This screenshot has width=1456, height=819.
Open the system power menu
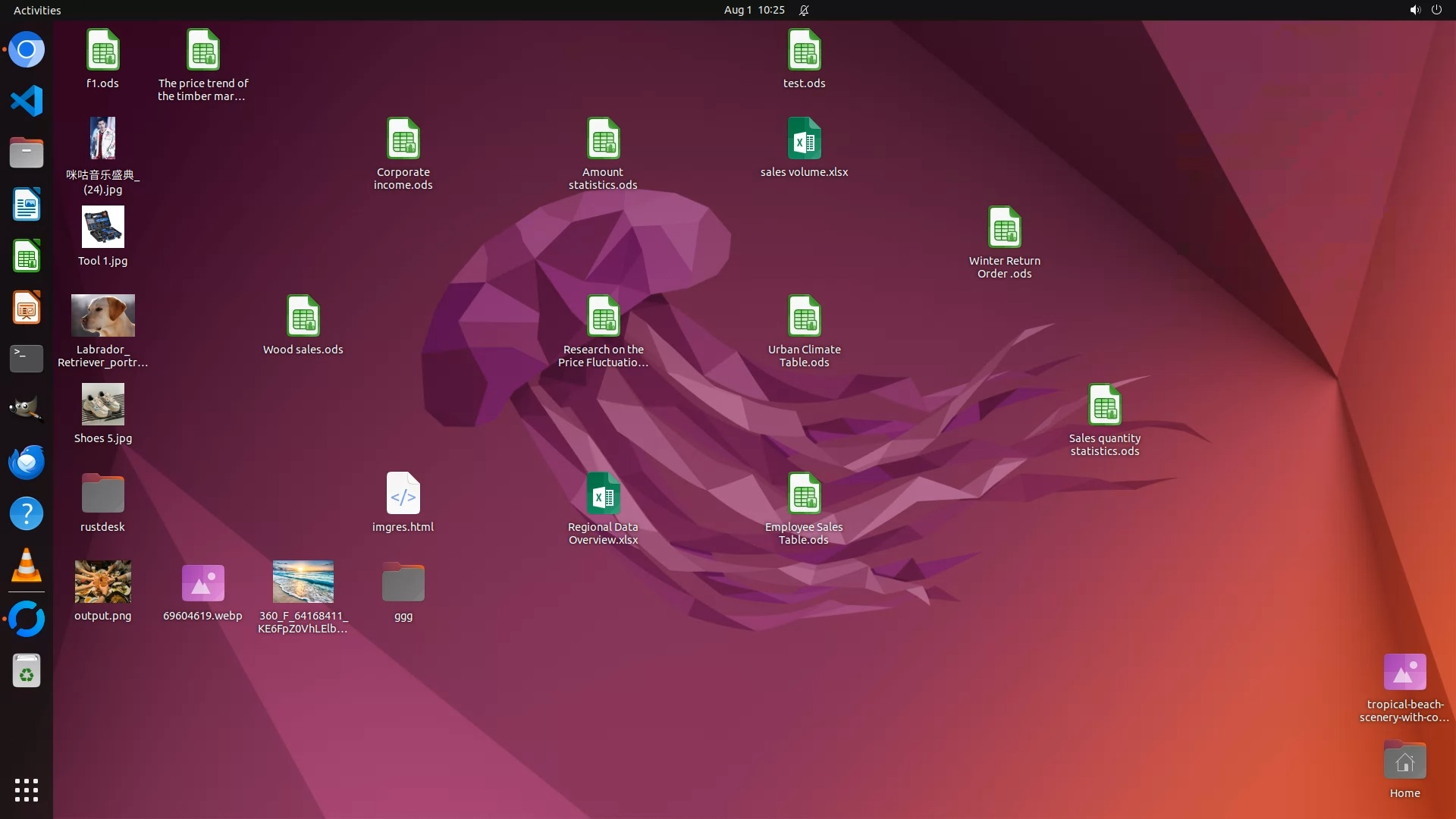click(x=1436, y=10)
